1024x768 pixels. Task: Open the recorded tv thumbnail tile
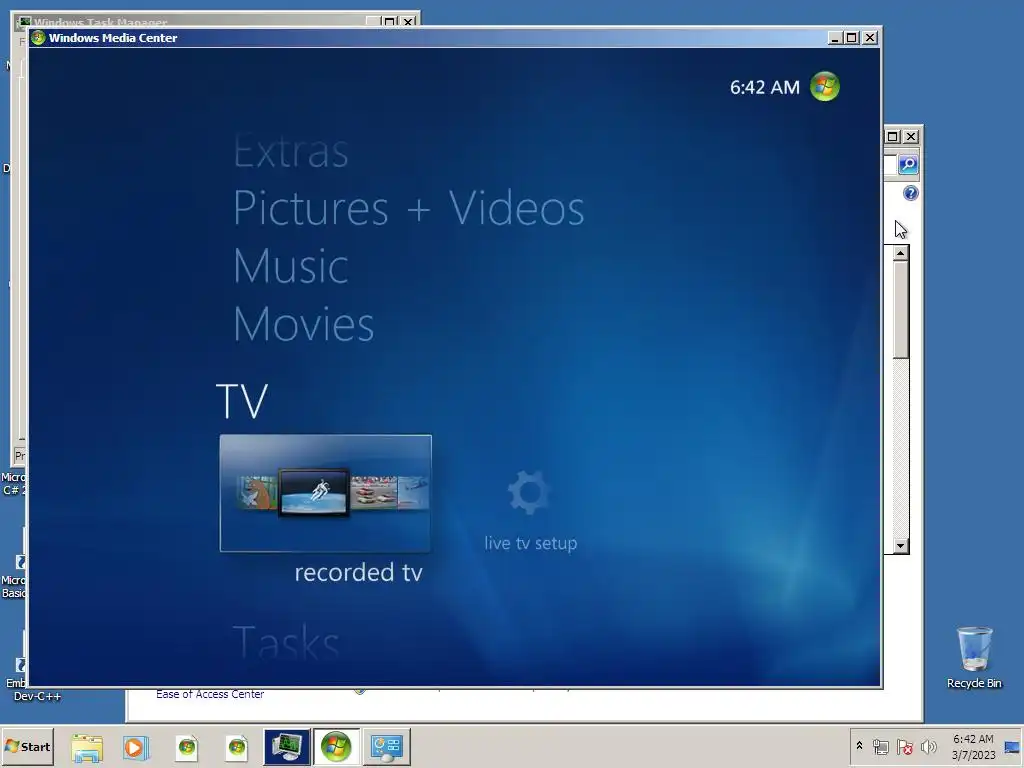pos(326,494)
